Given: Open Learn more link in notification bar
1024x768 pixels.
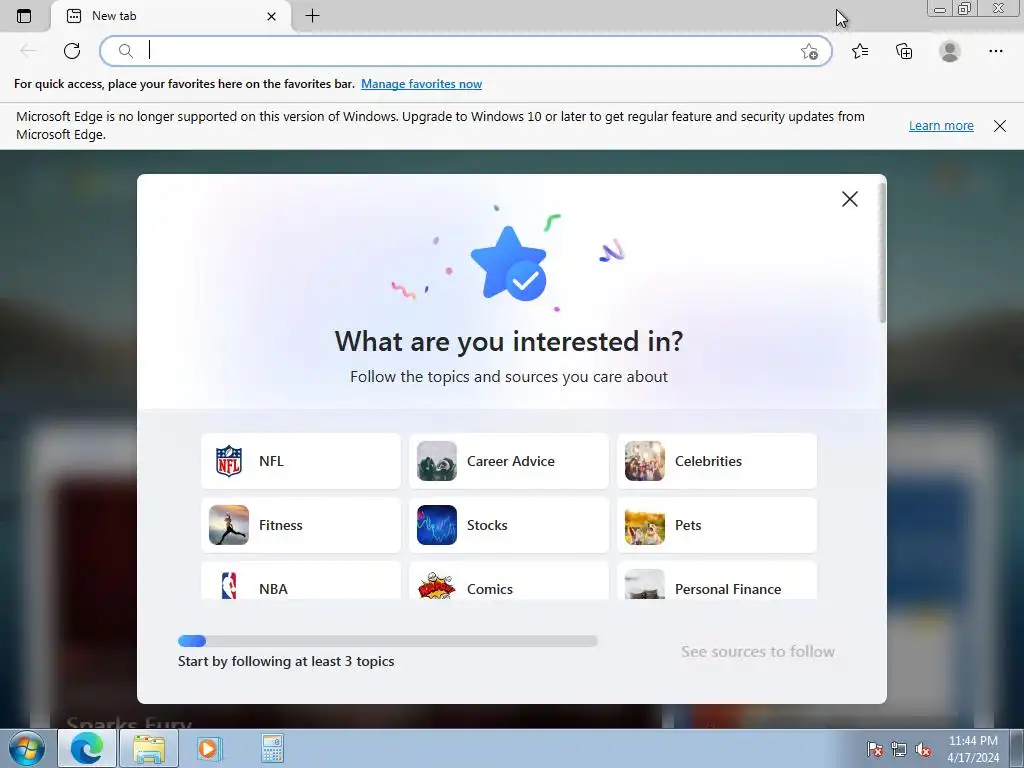Looking at the screenshot, I should [941, 125].
